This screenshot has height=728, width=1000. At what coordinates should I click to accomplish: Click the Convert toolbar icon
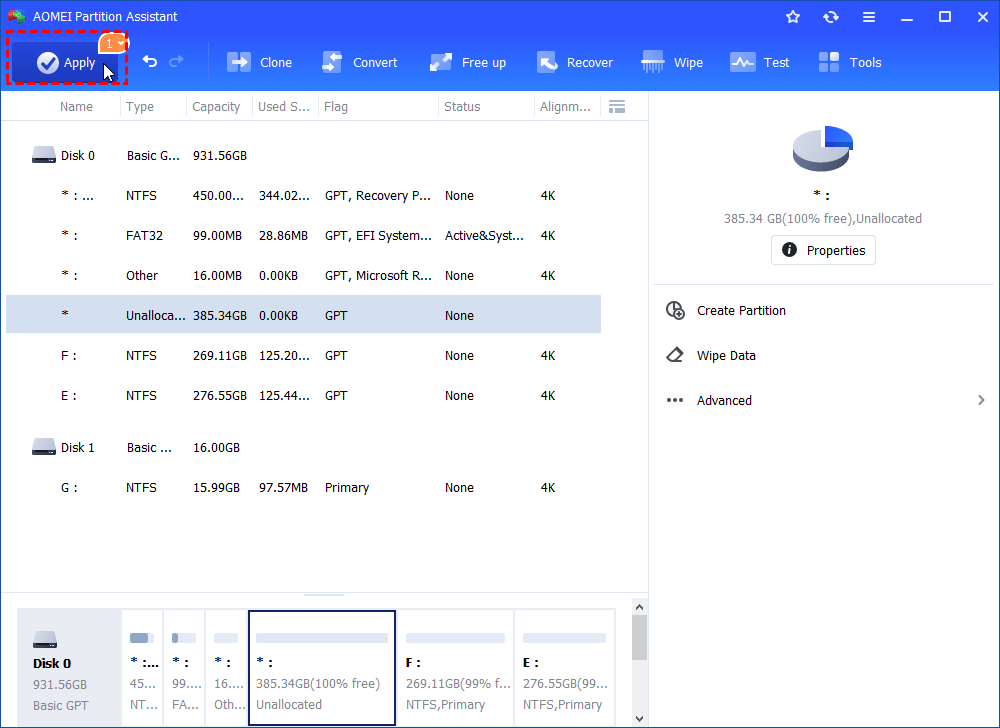[x=332, y=62]
